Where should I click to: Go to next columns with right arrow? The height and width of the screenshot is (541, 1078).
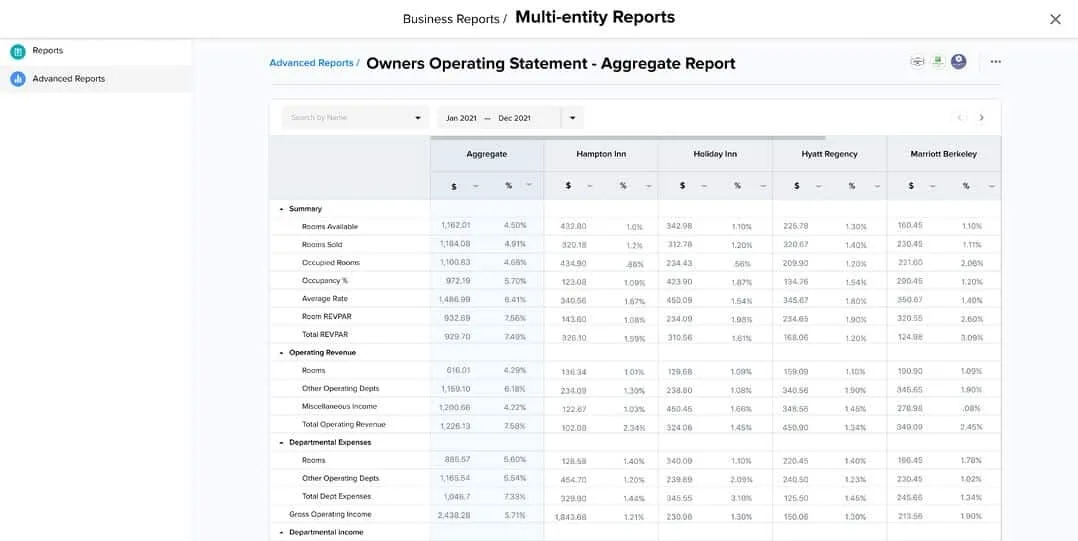pyautogui.click(x=981, y=118)
